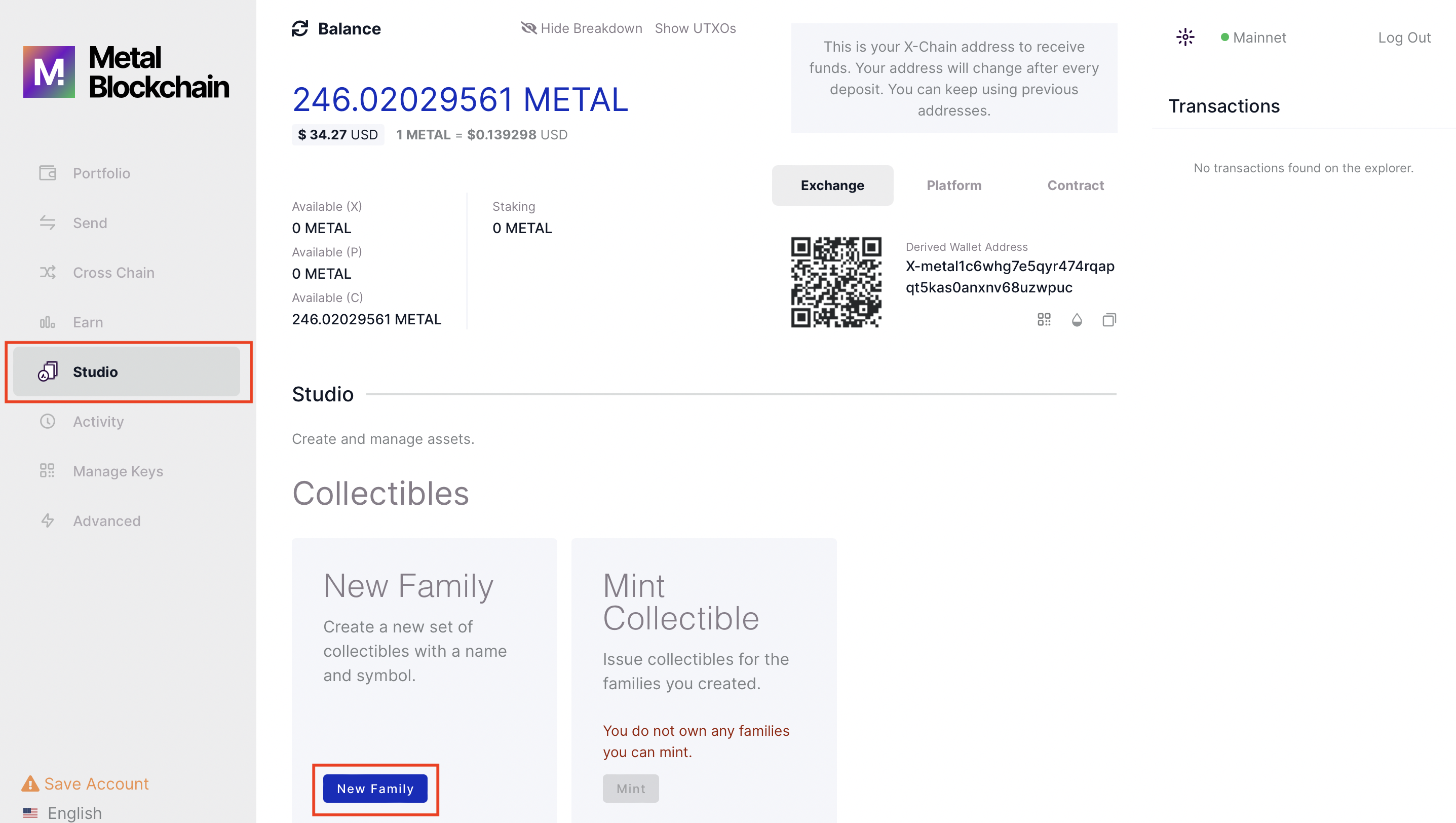This screenshot has width=1456, height=823.
Task: Switch to the Platform address tab
Action: pyautogui.click(x=953, y=185)
